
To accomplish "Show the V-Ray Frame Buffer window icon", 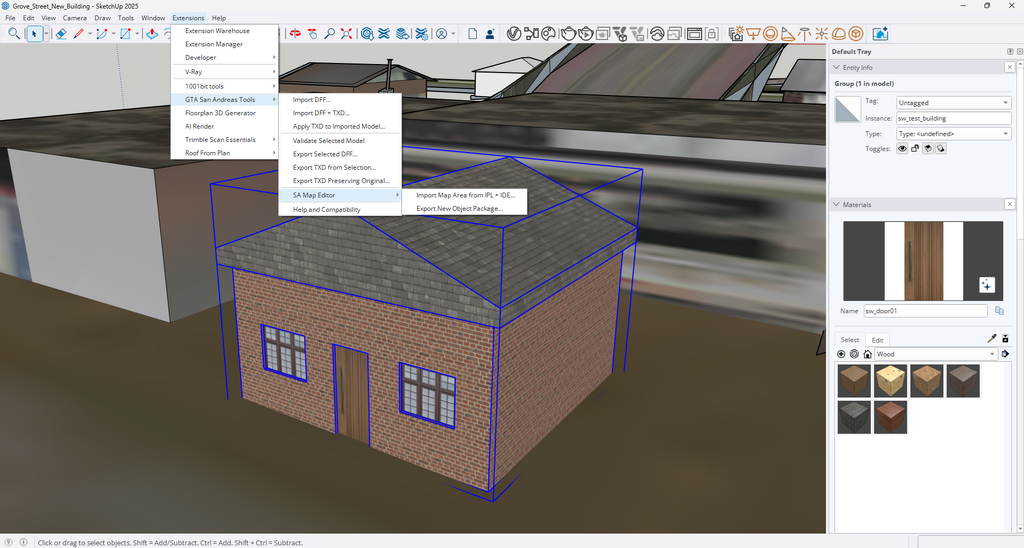I will pos(695,33).
